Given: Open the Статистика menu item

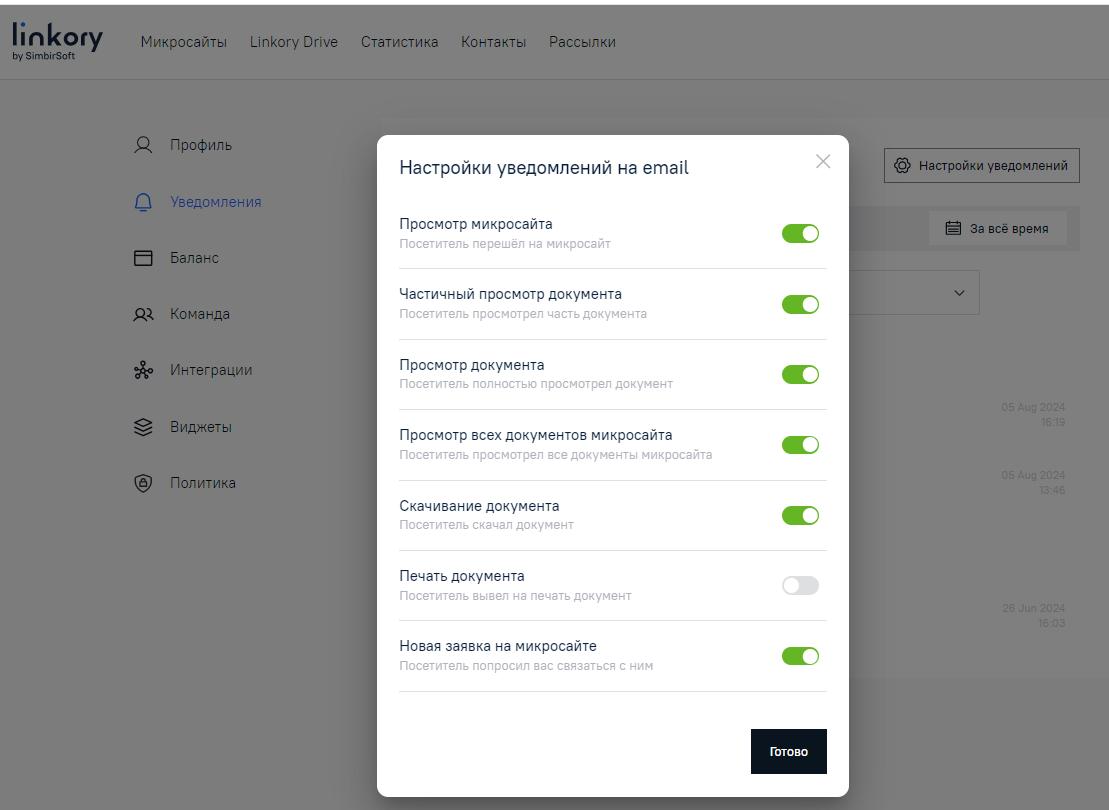Looking at the screenshot, I should tap(399, 42).
